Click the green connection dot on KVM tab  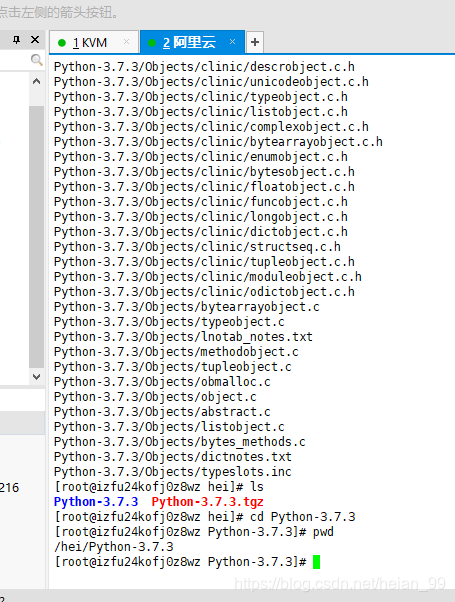(x=61, y=43)
